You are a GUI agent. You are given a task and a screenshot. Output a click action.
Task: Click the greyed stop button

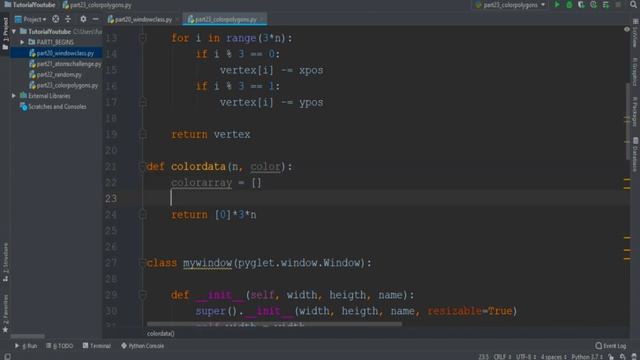[x=618, y=5]
